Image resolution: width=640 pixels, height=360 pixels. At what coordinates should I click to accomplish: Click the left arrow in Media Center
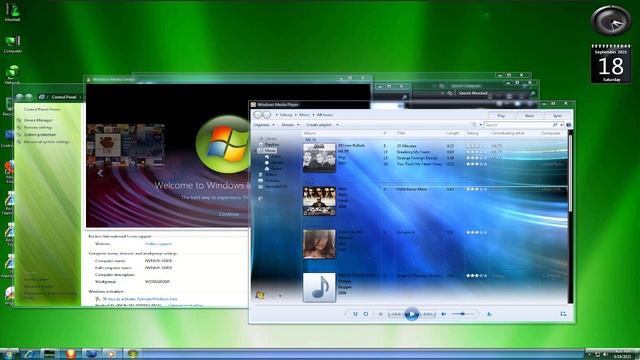100,173
